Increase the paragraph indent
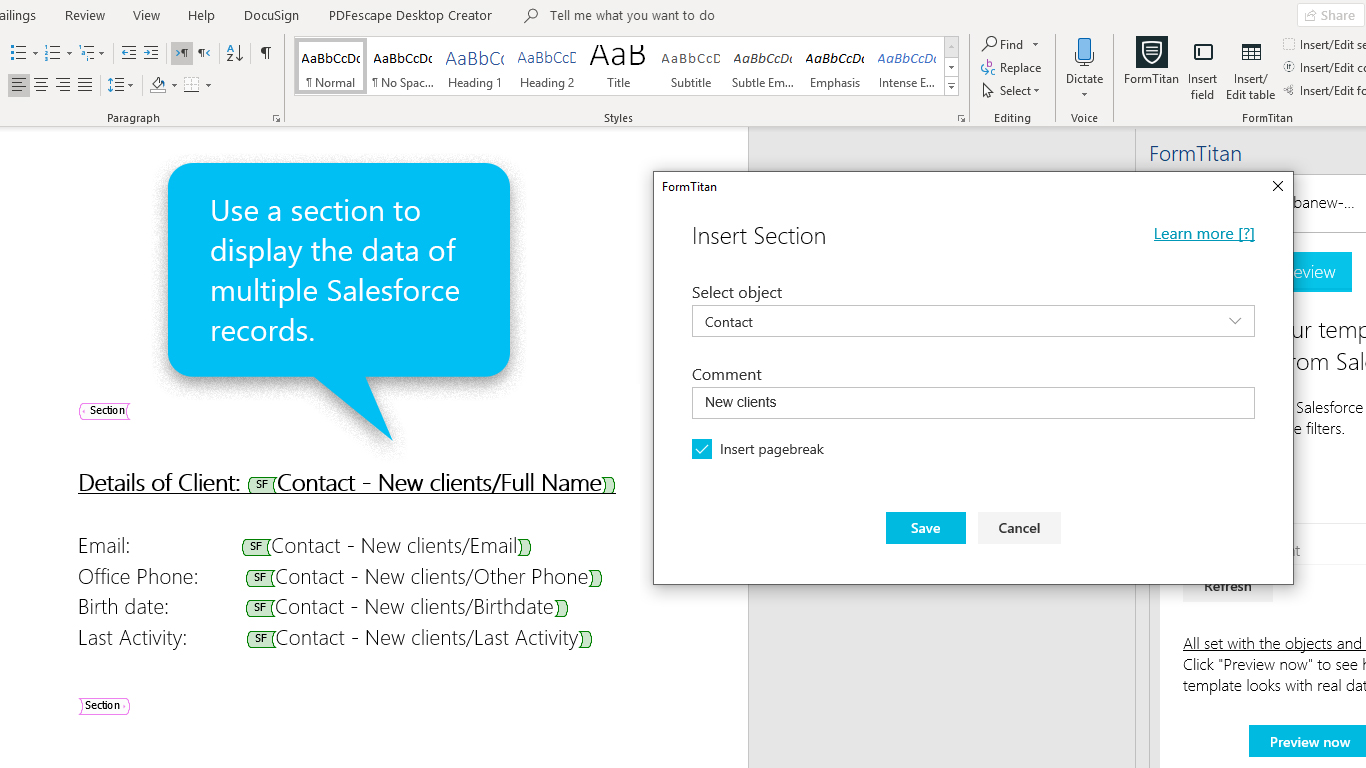Screen dimensions: 1366x768 tap(151, 53)
